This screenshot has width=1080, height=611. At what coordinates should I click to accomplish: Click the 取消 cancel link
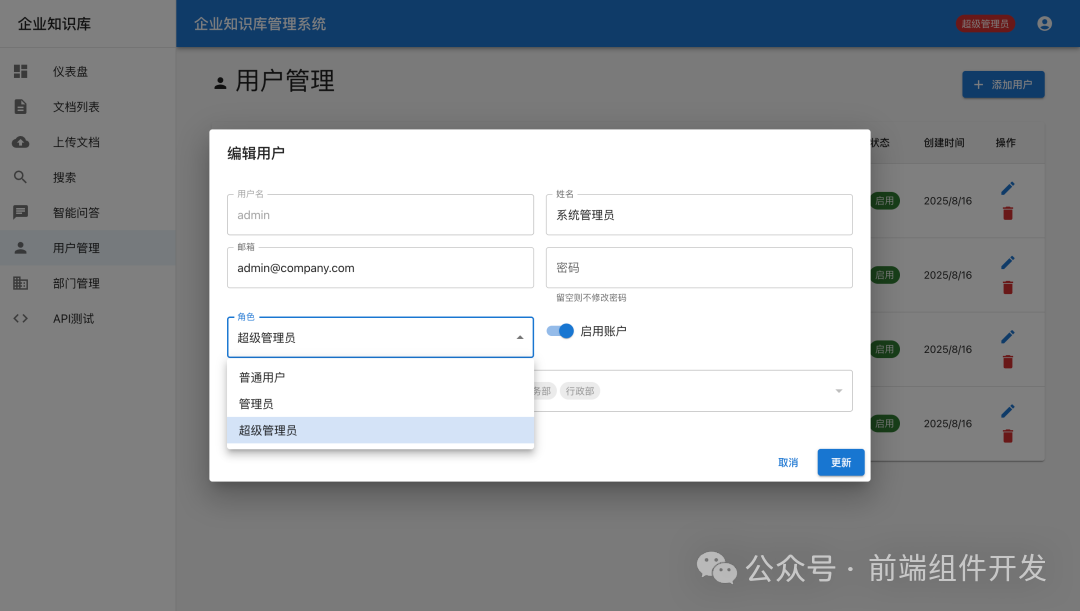click(787, 462)
